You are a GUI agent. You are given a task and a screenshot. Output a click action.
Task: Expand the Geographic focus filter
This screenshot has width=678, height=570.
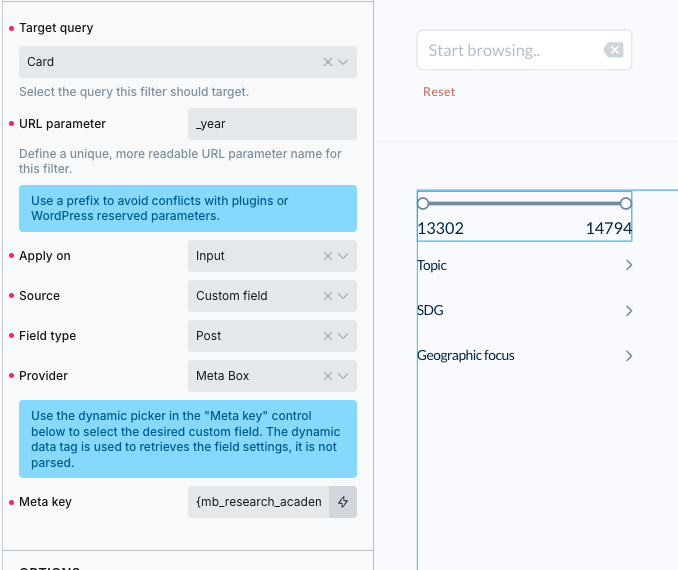(x=628, y=356)
